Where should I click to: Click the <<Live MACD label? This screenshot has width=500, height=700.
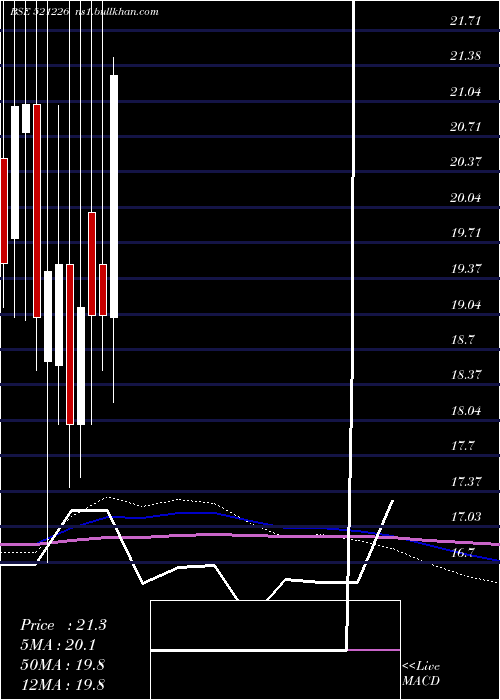(x=421, y=674)
